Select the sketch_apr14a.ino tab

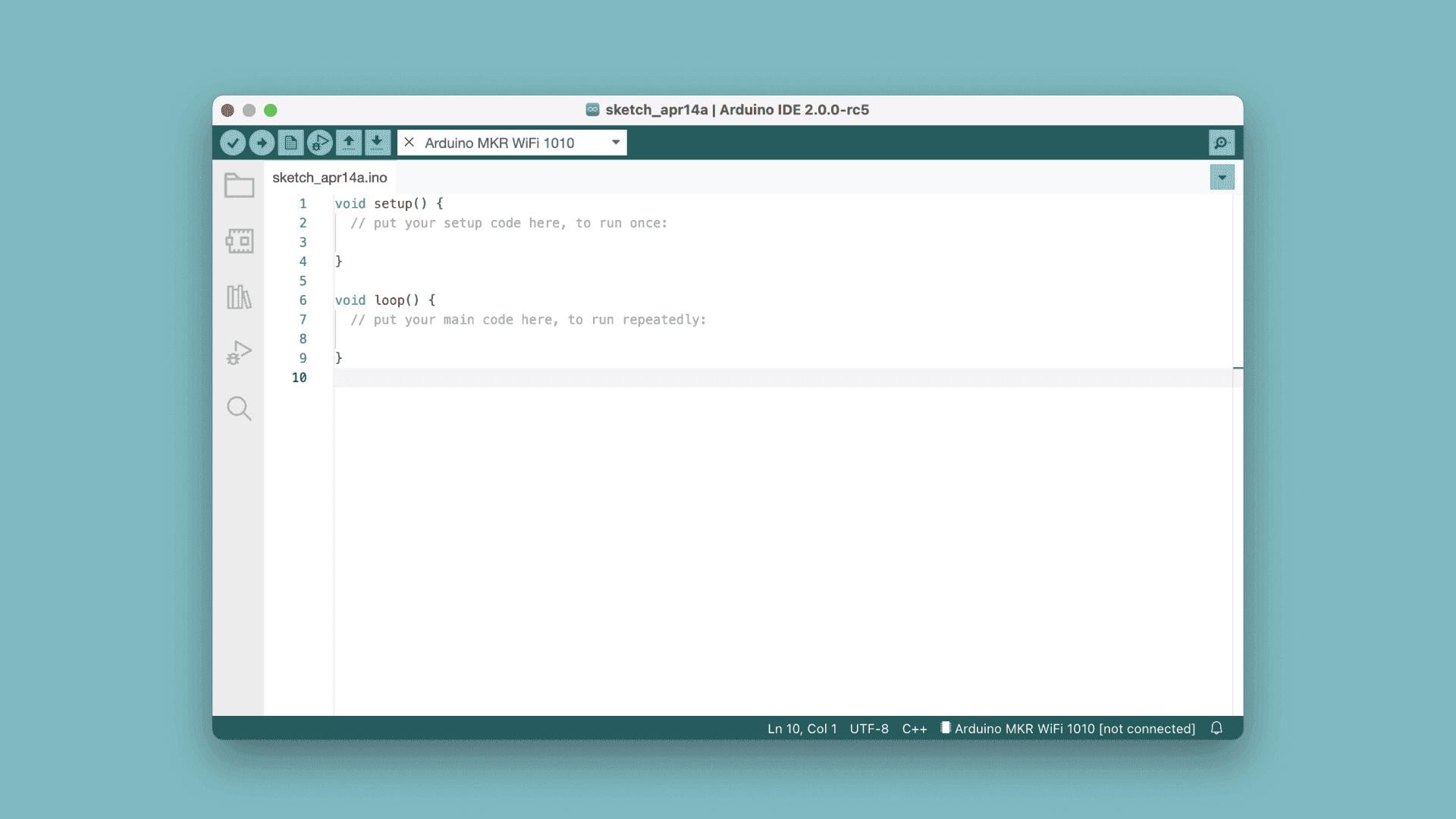pyautogui.click(x=329, y=177)
